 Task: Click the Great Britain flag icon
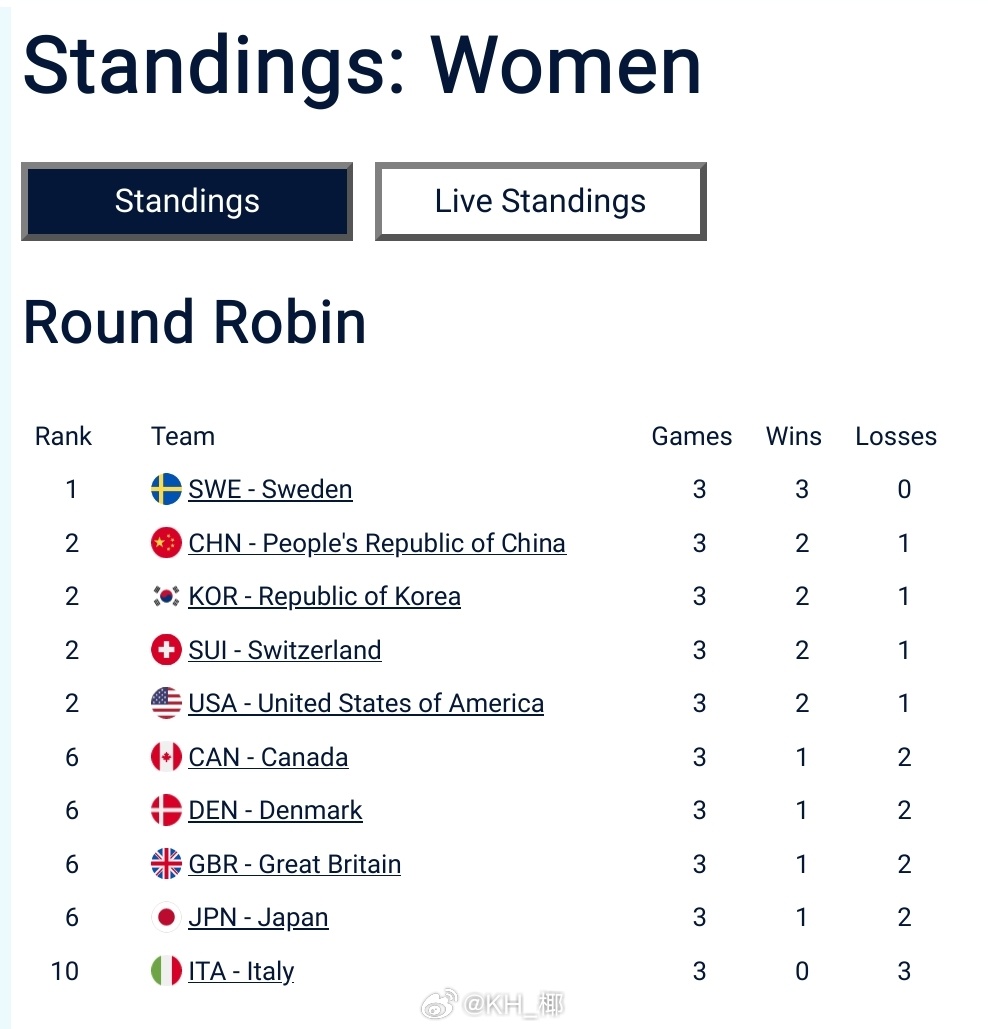coord(166,864)
